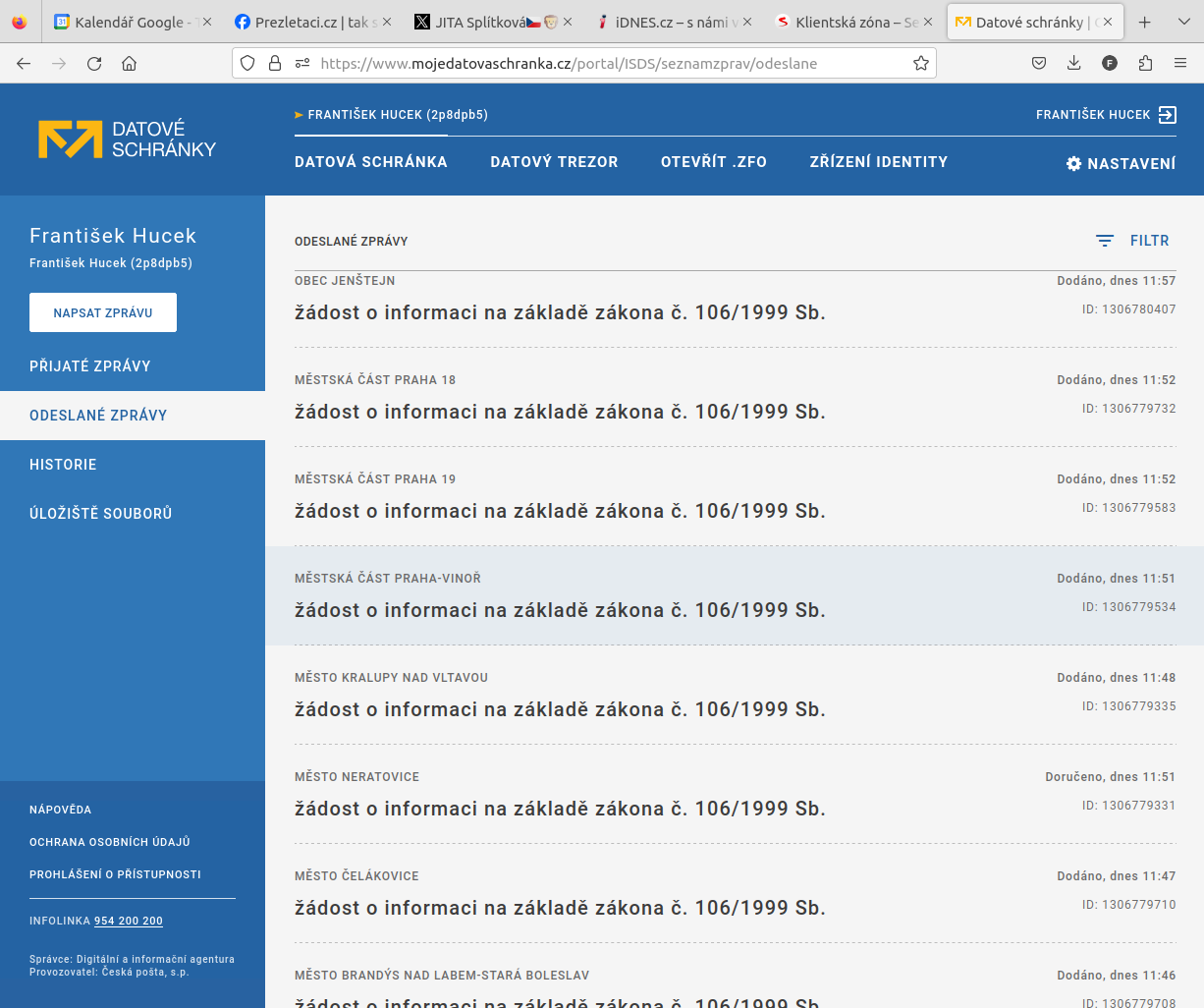Close the Kalendář Google tab
The image size is (1204, 1008).
pos(207,22)
